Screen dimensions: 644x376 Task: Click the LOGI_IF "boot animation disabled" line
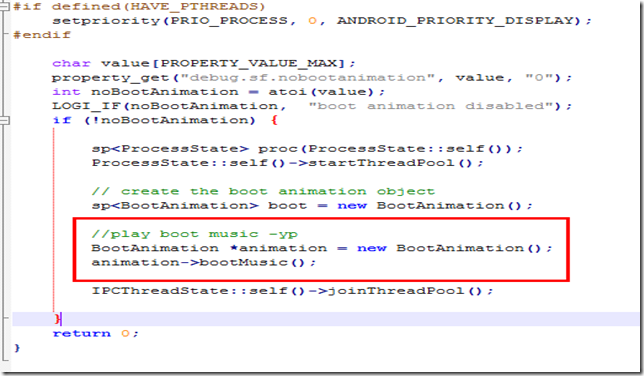(x=312, y=106)
